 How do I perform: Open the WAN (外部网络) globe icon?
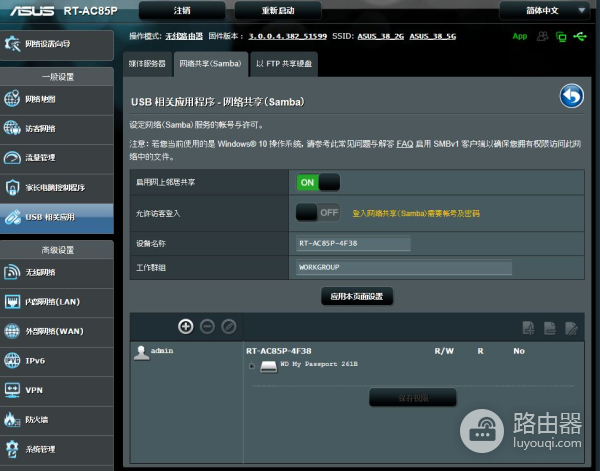[x=12, y=331]
